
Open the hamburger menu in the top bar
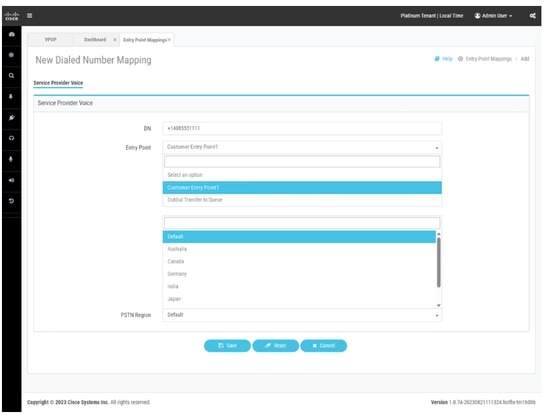click(30, 16)
